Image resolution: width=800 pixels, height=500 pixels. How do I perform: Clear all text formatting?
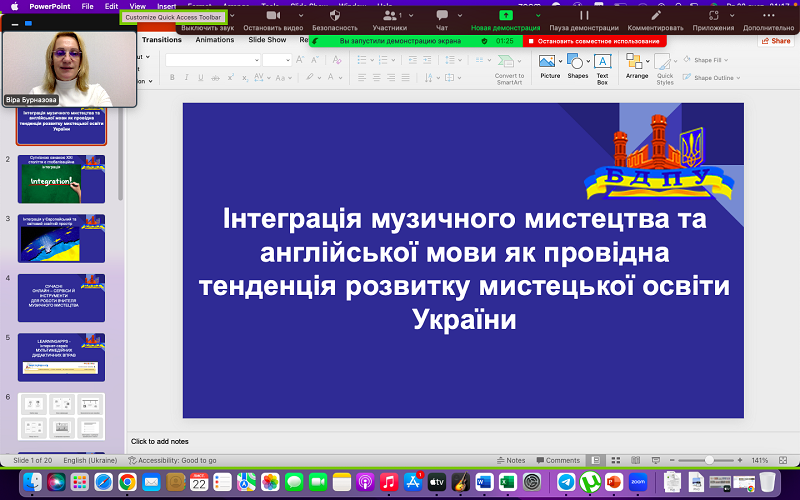(x=336, y=60)
